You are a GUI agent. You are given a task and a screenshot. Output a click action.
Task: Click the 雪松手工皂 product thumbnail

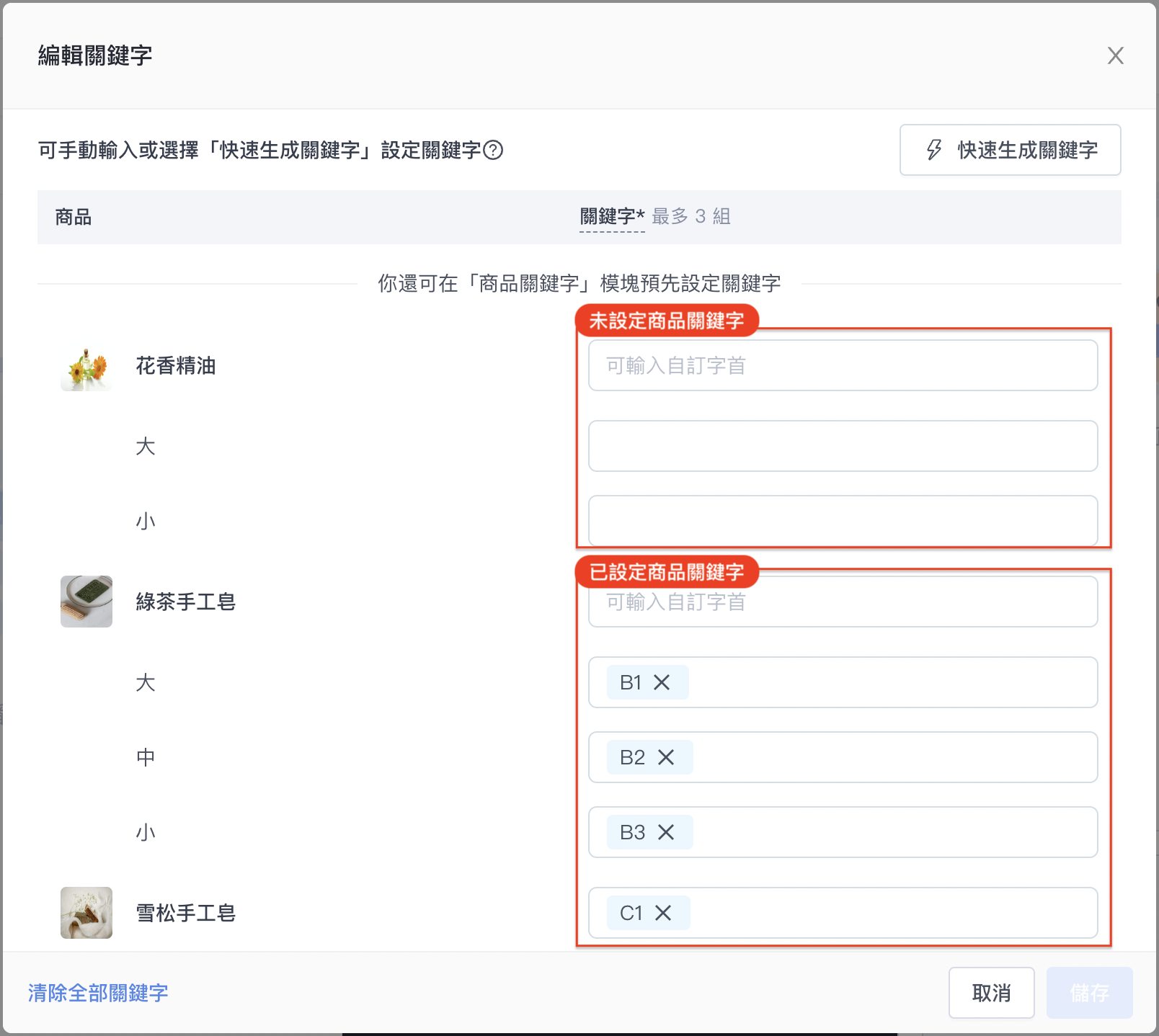point(86,913)
